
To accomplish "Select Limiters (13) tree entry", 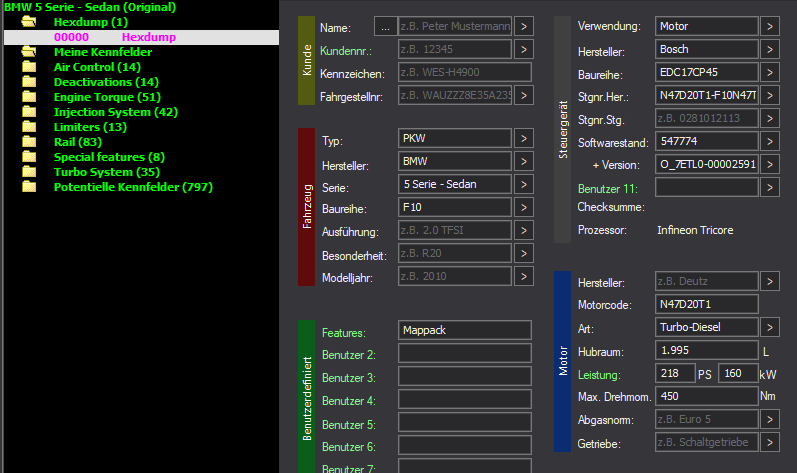I will point(90,127).
